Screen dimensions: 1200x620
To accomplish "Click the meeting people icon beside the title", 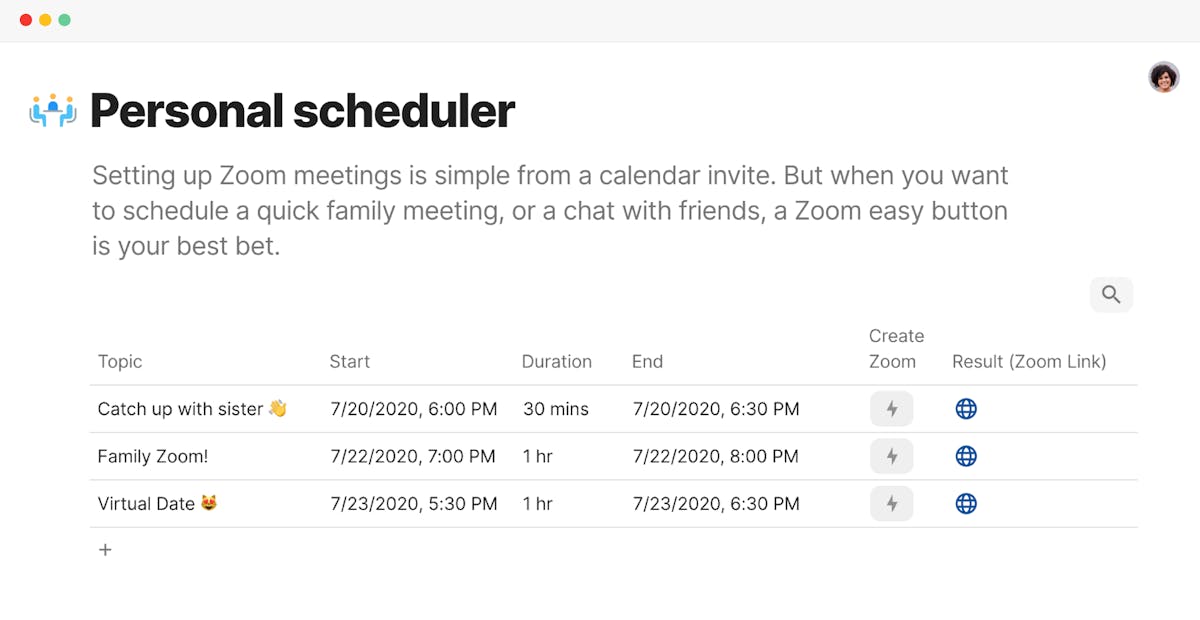I will (x=53, y=111).
